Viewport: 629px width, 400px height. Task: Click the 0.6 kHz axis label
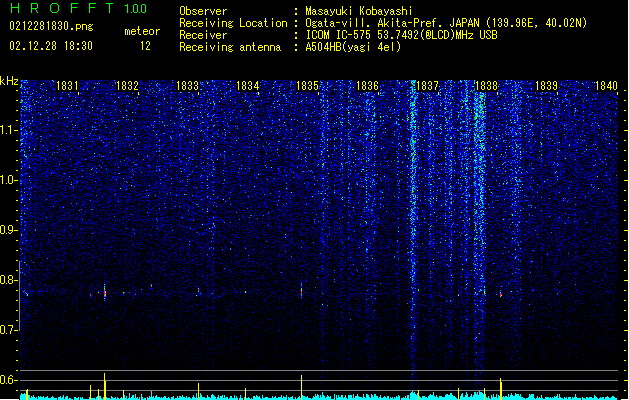tap(9, 380)
